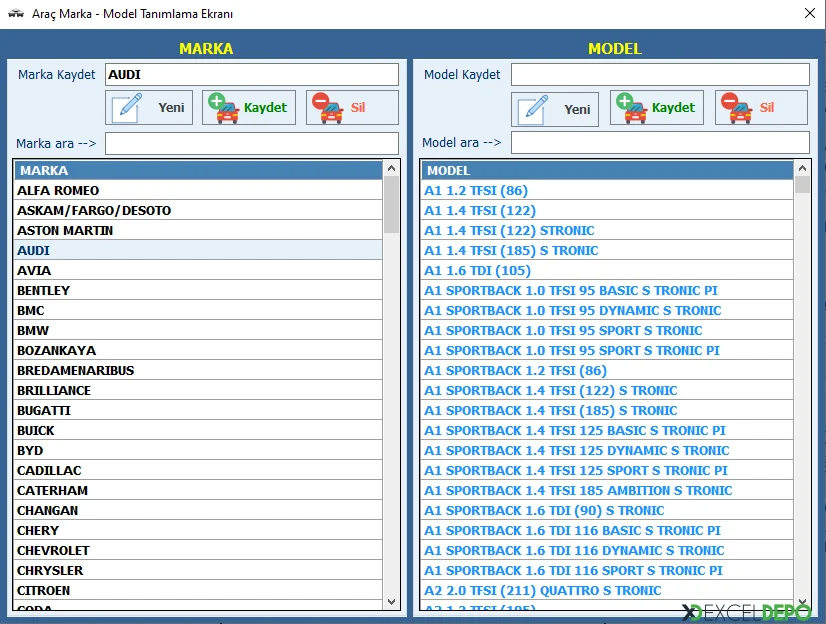Viewport: 826px width, 624px height.
Task: Focus the Model Kaydet text field
Action: (x=659, y=75)
